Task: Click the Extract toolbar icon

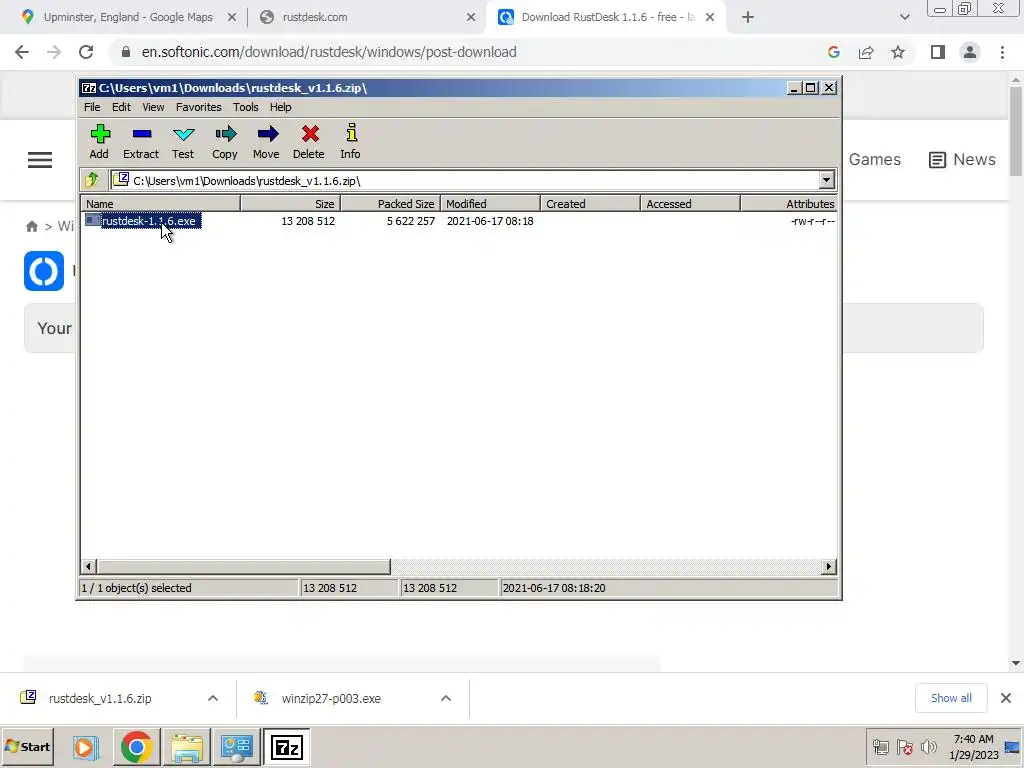Action: 141,141
